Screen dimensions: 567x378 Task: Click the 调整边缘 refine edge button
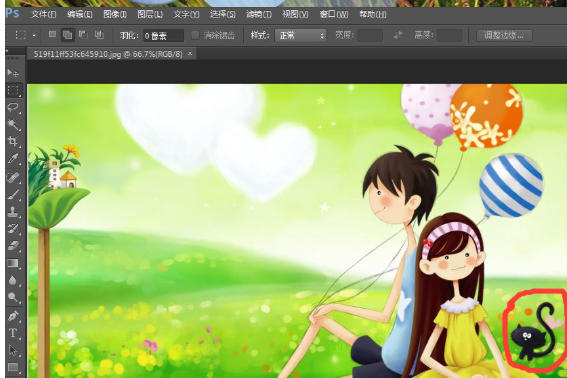(x=504, y=35)
